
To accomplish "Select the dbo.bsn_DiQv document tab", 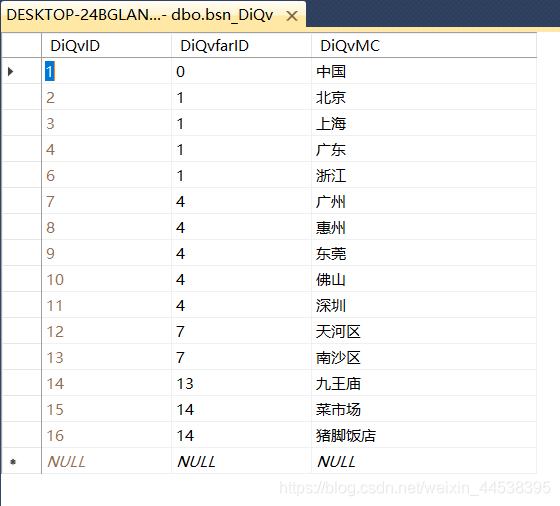I will tap(153, 16).
